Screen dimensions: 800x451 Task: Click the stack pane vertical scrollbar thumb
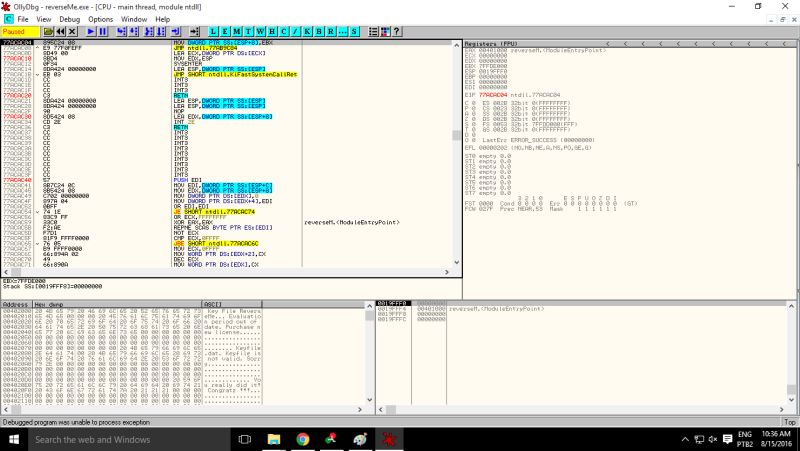(791, 389)
